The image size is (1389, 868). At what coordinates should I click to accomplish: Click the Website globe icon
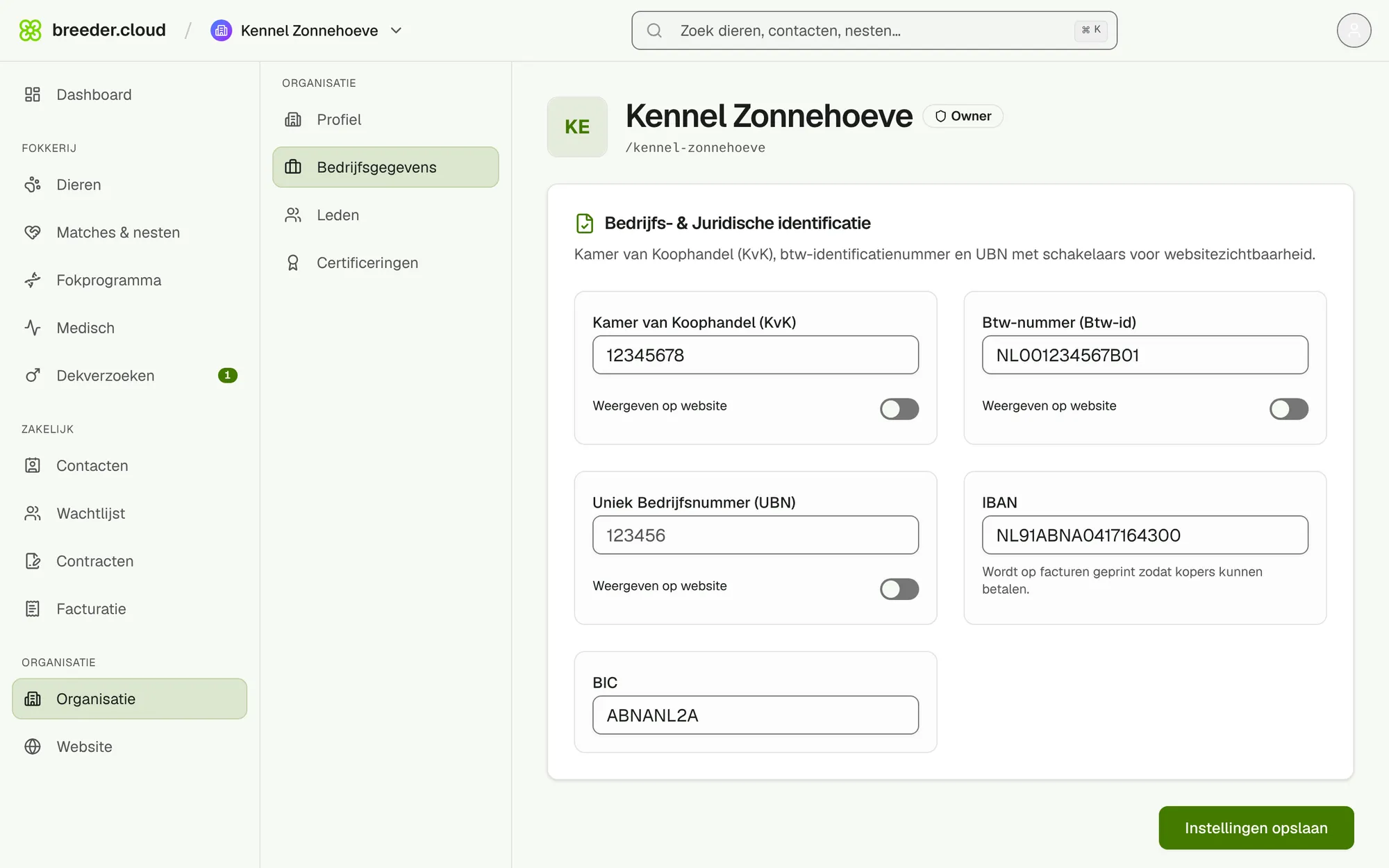click(x=33, y=746)
